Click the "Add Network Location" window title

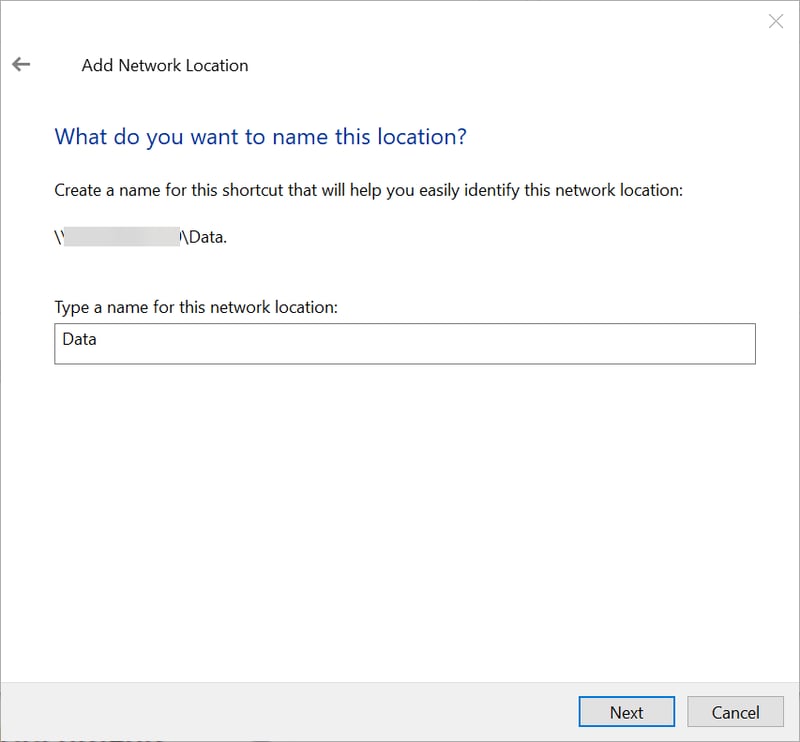[164, 66]
